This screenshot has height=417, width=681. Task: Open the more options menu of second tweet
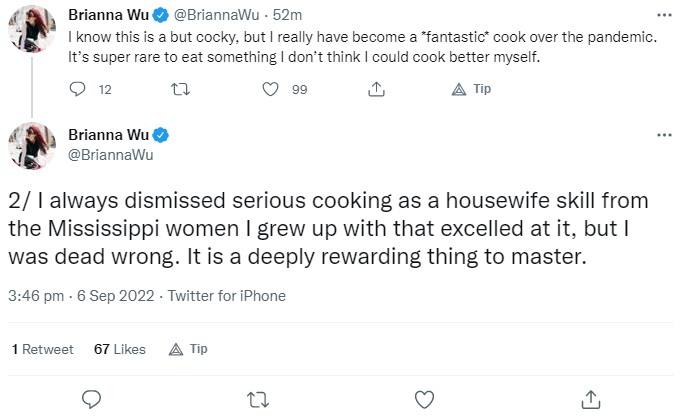pyautogui.click(x=664, y=135)
